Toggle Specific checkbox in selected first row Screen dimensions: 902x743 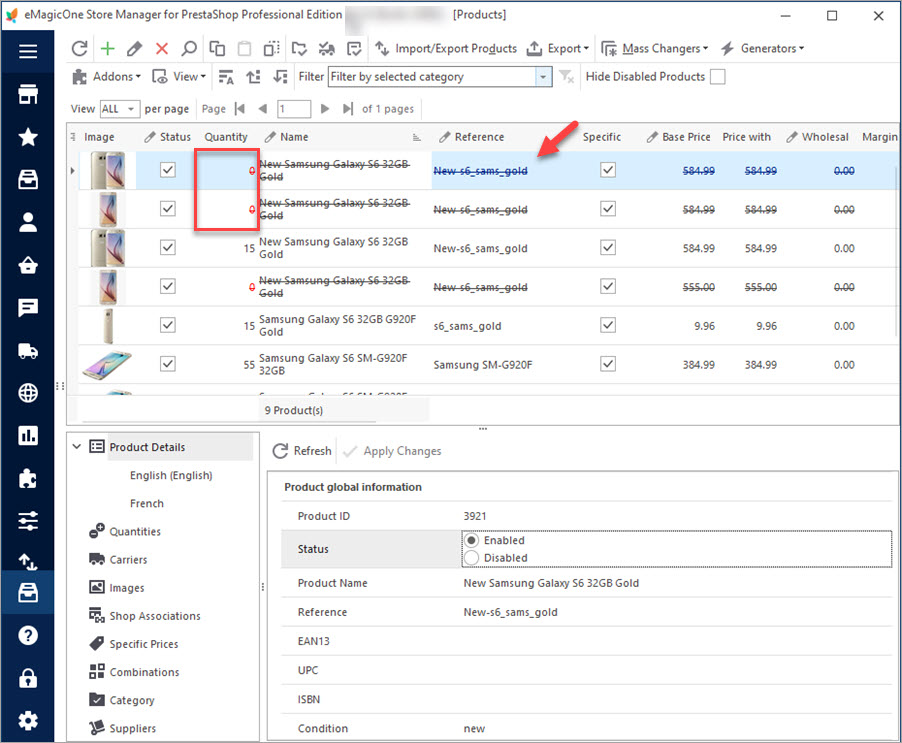(x=607, y=170)
